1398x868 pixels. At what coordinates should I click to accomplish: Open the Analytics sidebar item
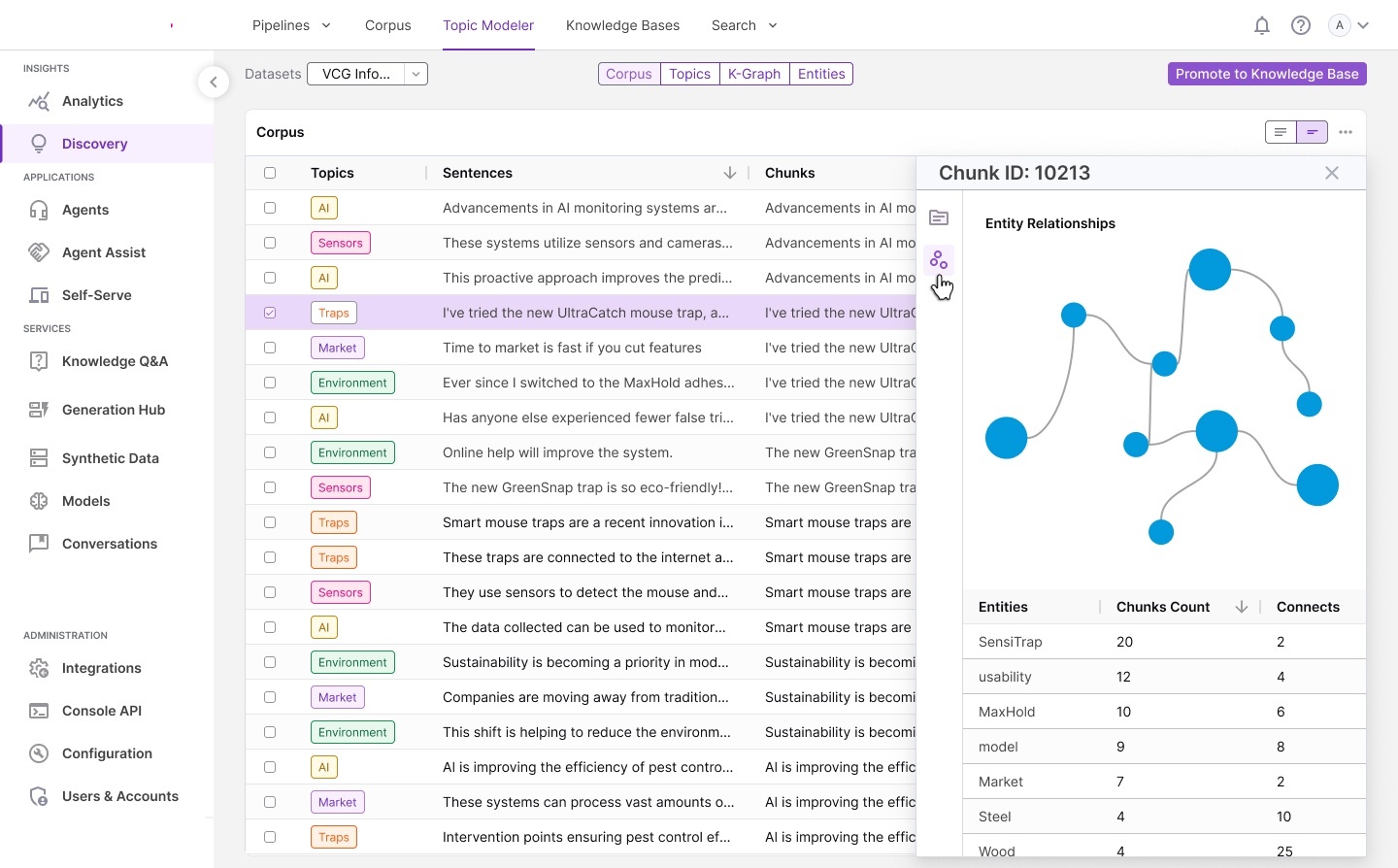92,101
